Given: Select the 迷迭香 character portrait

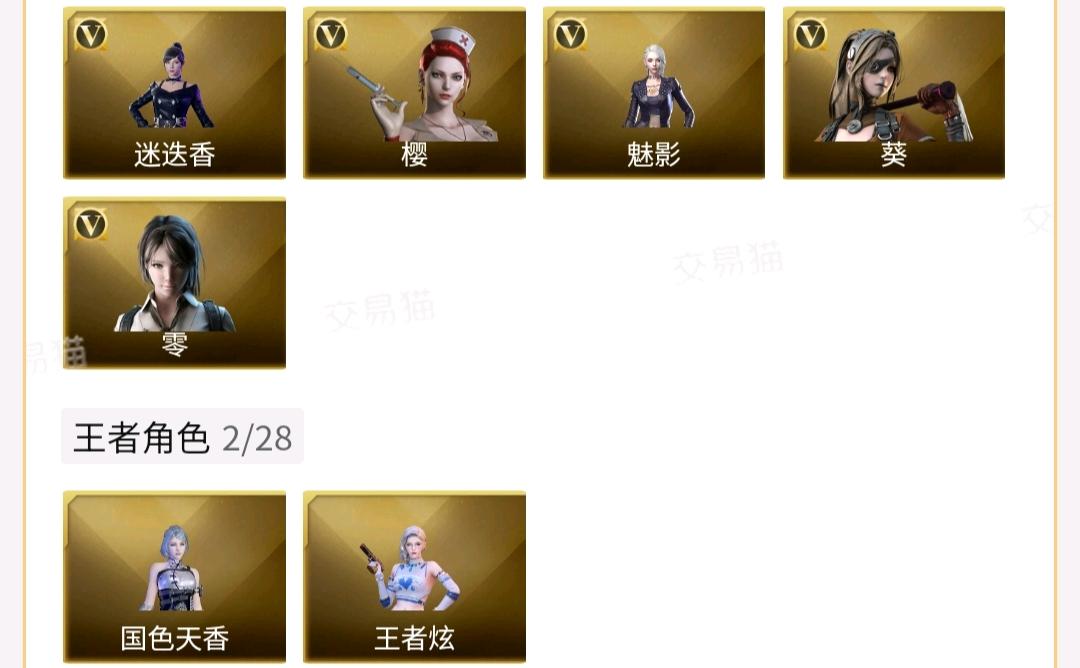Looking at the screenshot, I should [x=172, y=85].
